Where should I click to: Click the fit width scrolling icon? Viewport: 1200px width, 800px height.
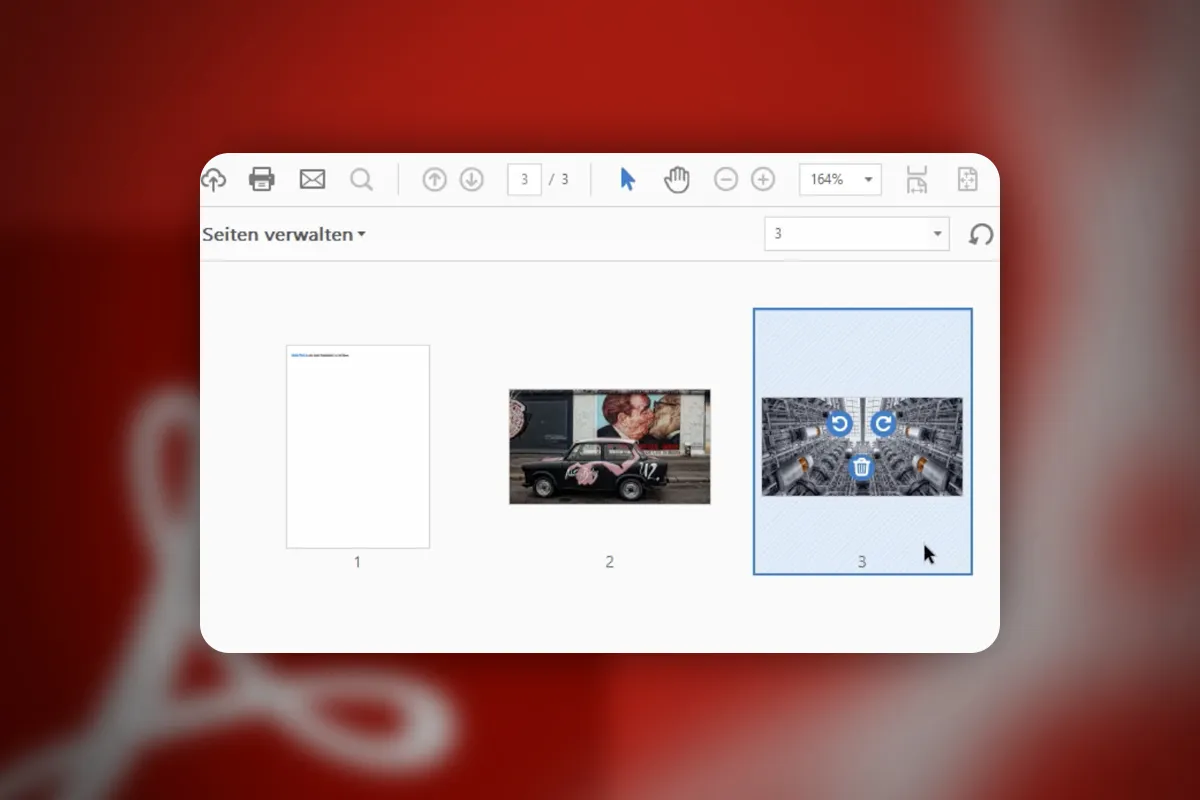pos(917,179)
